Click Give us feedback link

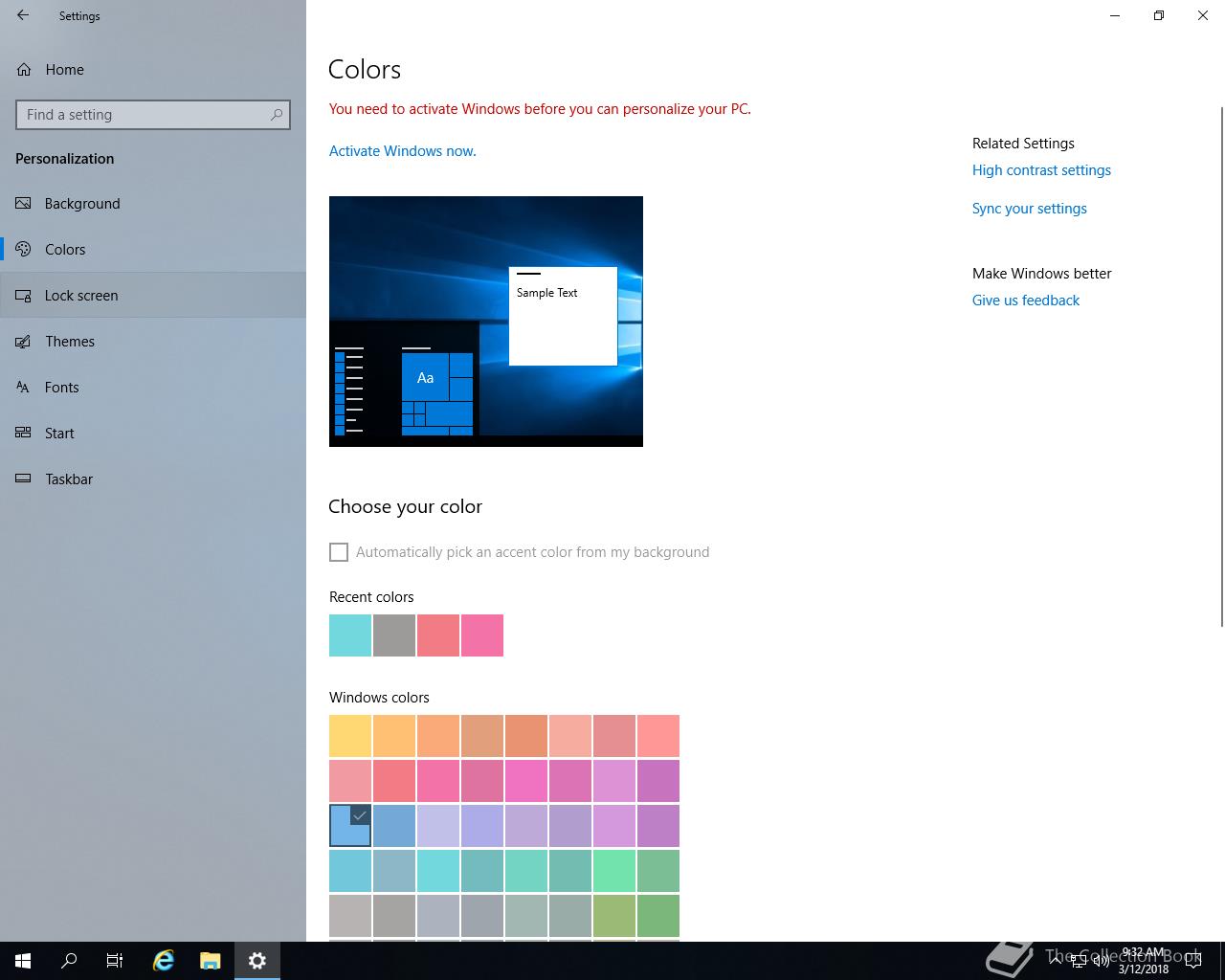(1025, 301)
